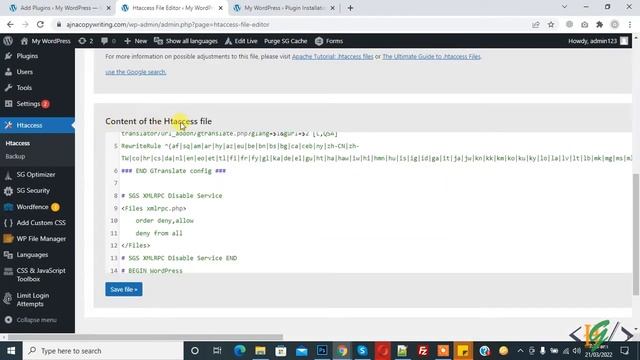
Task: Show hidden system tray icons
Action: click(520, 351)
